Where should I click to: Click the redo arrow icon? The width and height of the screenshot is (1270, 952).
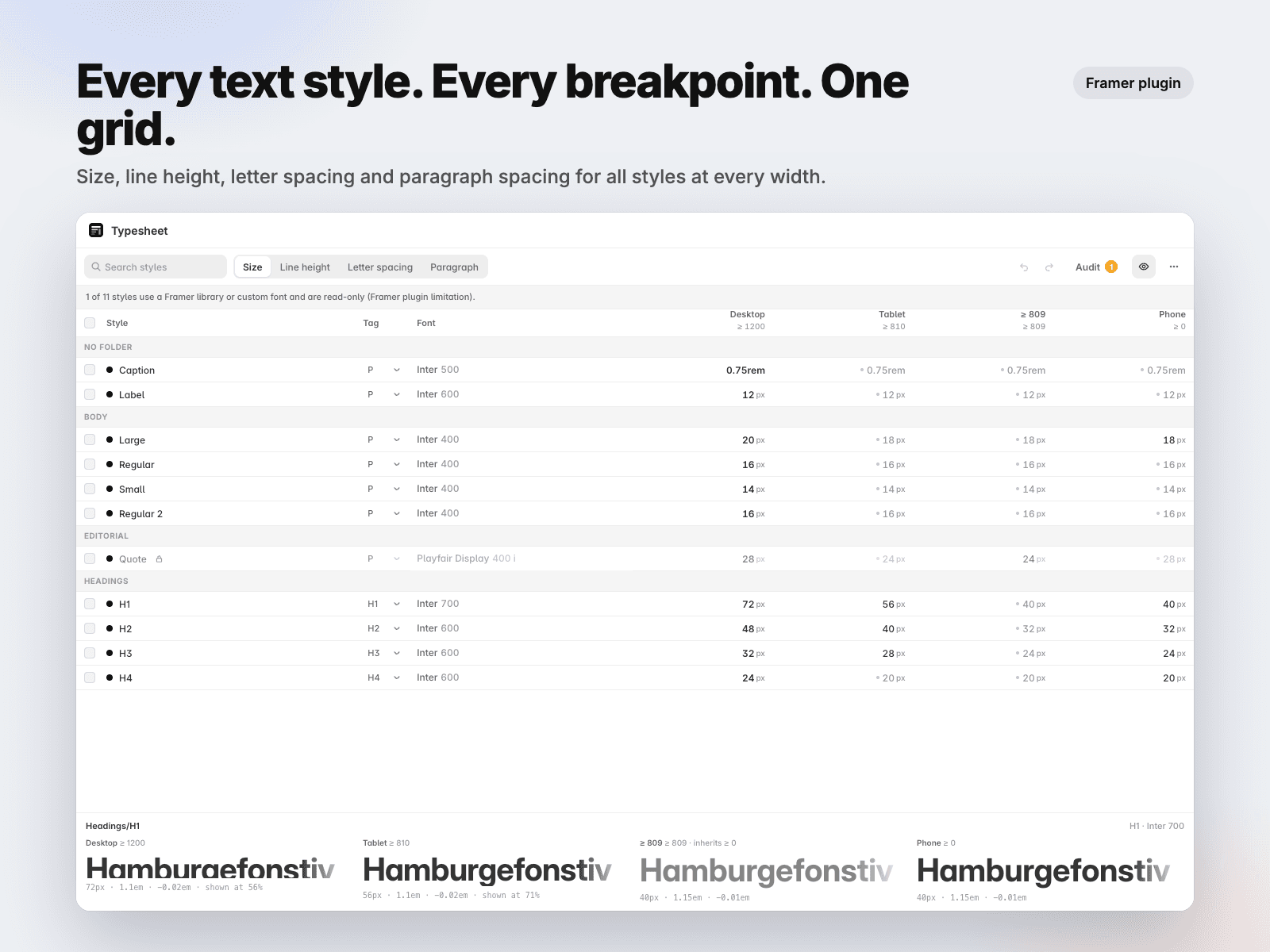[x=1049, y=267]
